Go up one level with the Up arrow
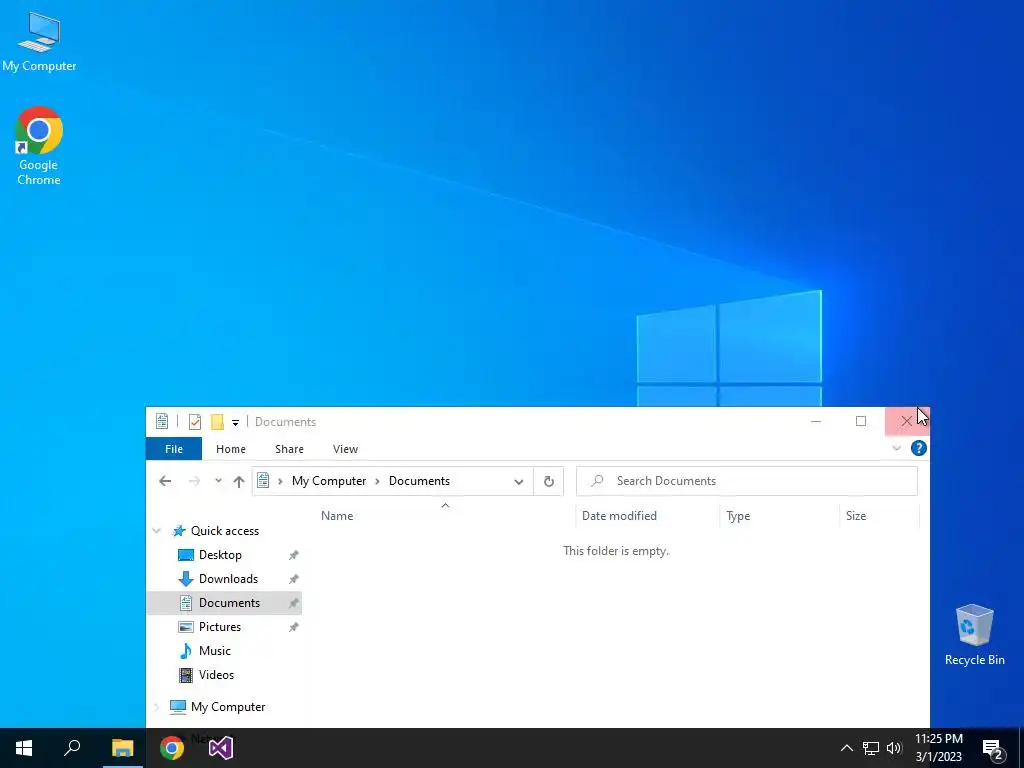The width and height of the screenshot is (1024, 768). coord(238,481)
